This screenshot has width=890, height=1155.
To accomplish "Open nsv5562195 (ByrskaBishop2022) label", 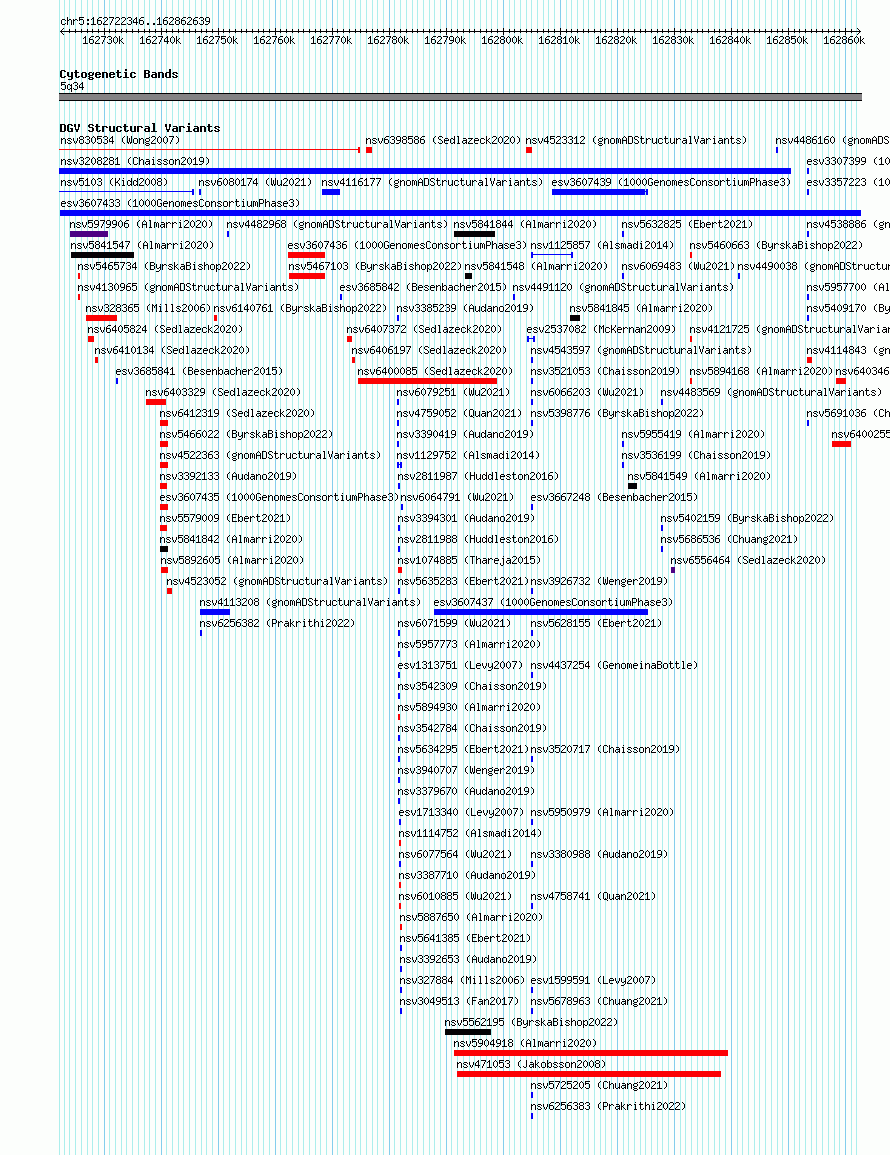I will (531, 1022).
